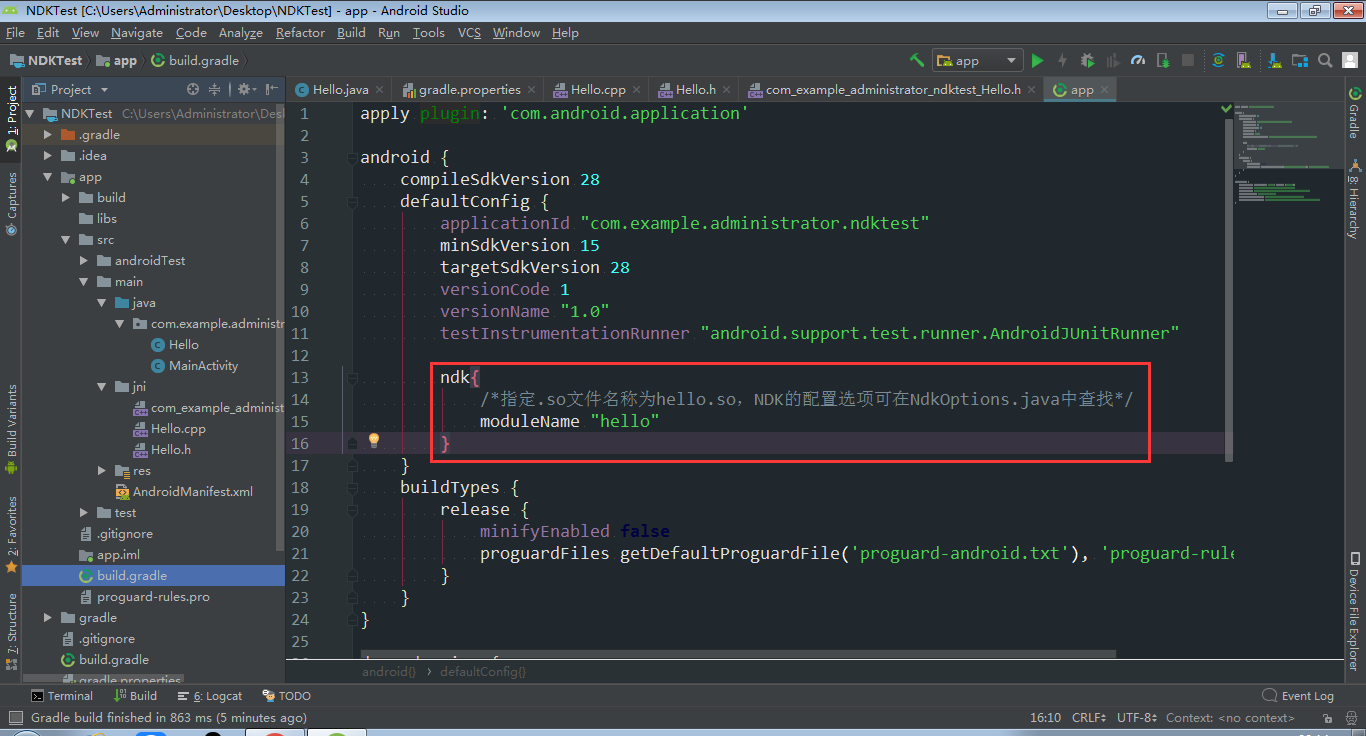Image resolution: width=1366 pixels, height=736 pixels.
Task: Open the app run configuration dropdown
Action: (977, 60)
